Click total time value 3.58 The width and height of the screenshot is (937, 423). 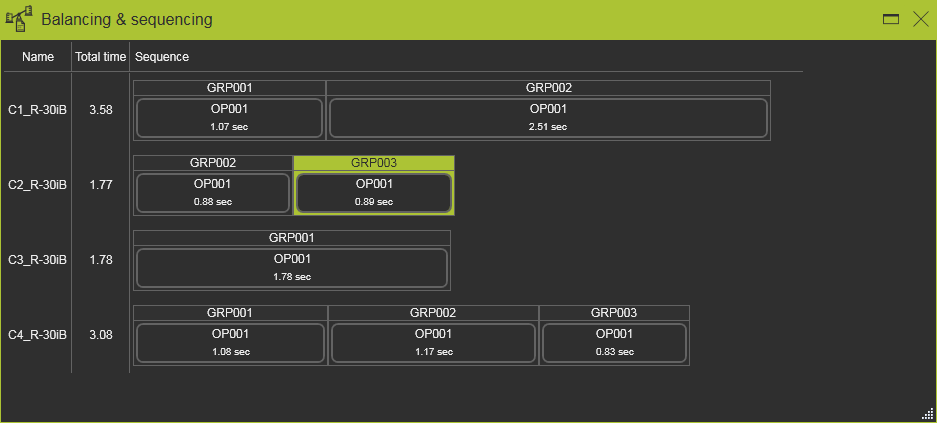coord(100,110)
